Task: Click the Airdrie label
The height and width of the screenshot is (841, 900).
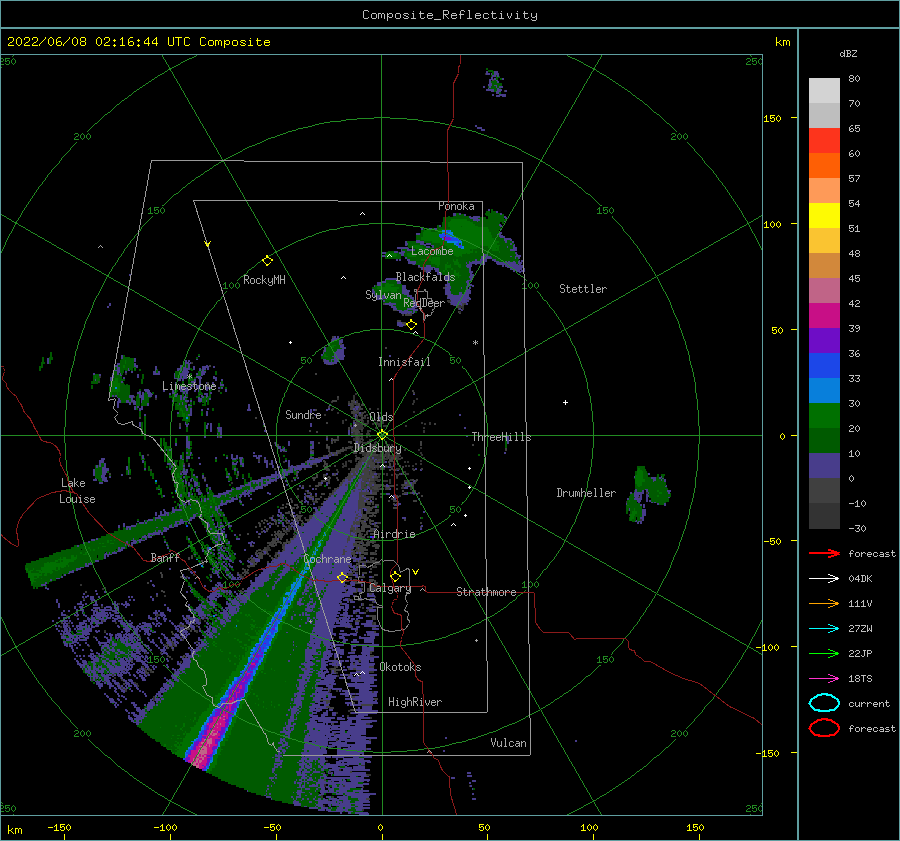Action: [x=394, y=534]
